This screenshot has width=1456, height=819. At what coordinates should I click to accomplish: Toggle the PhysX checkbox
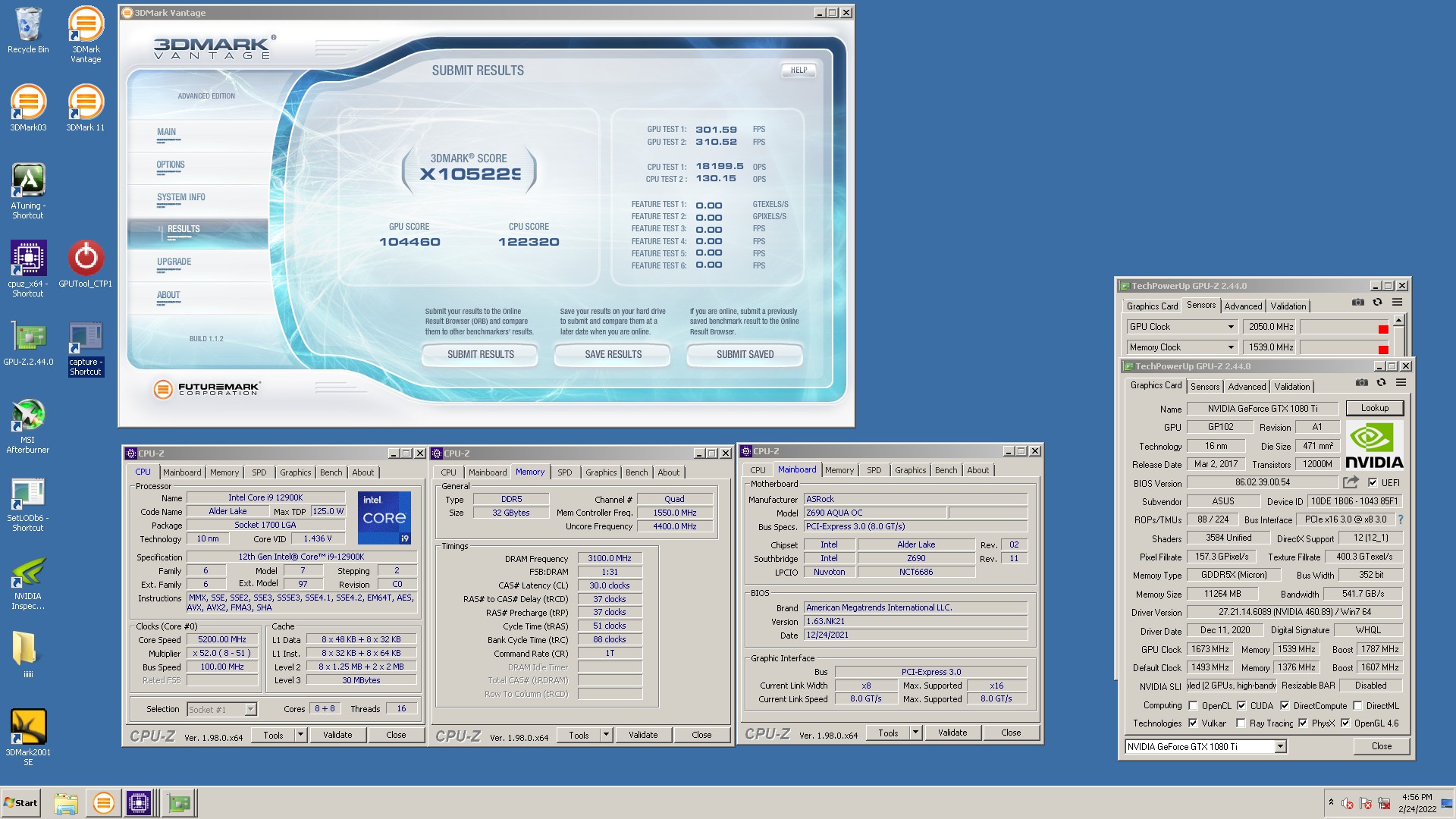click(1303, 723)
